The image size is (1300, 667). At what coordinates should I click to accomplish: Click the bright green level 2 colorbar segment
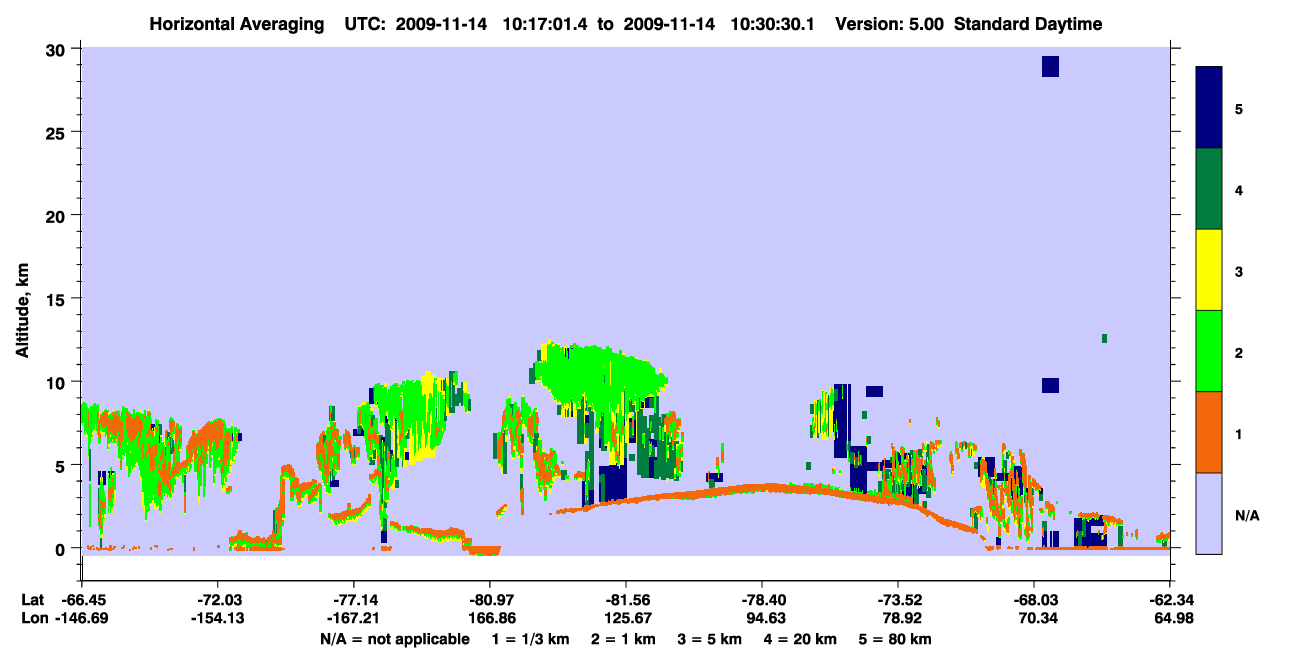pyautogui.click(x=1209, y=351)
